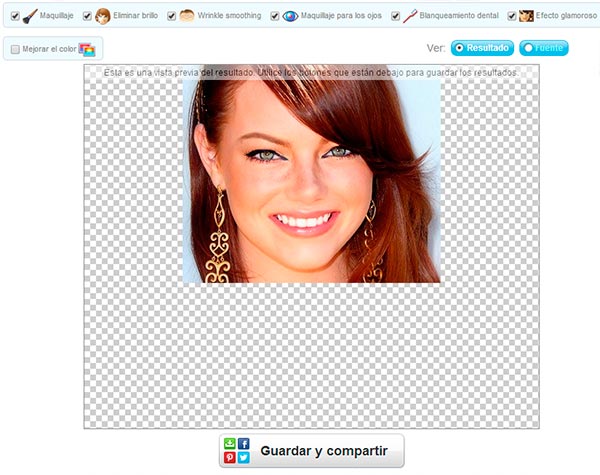Click the Efecto glamoroso portrait icon
600x475 pixels.
coord(526,16)
